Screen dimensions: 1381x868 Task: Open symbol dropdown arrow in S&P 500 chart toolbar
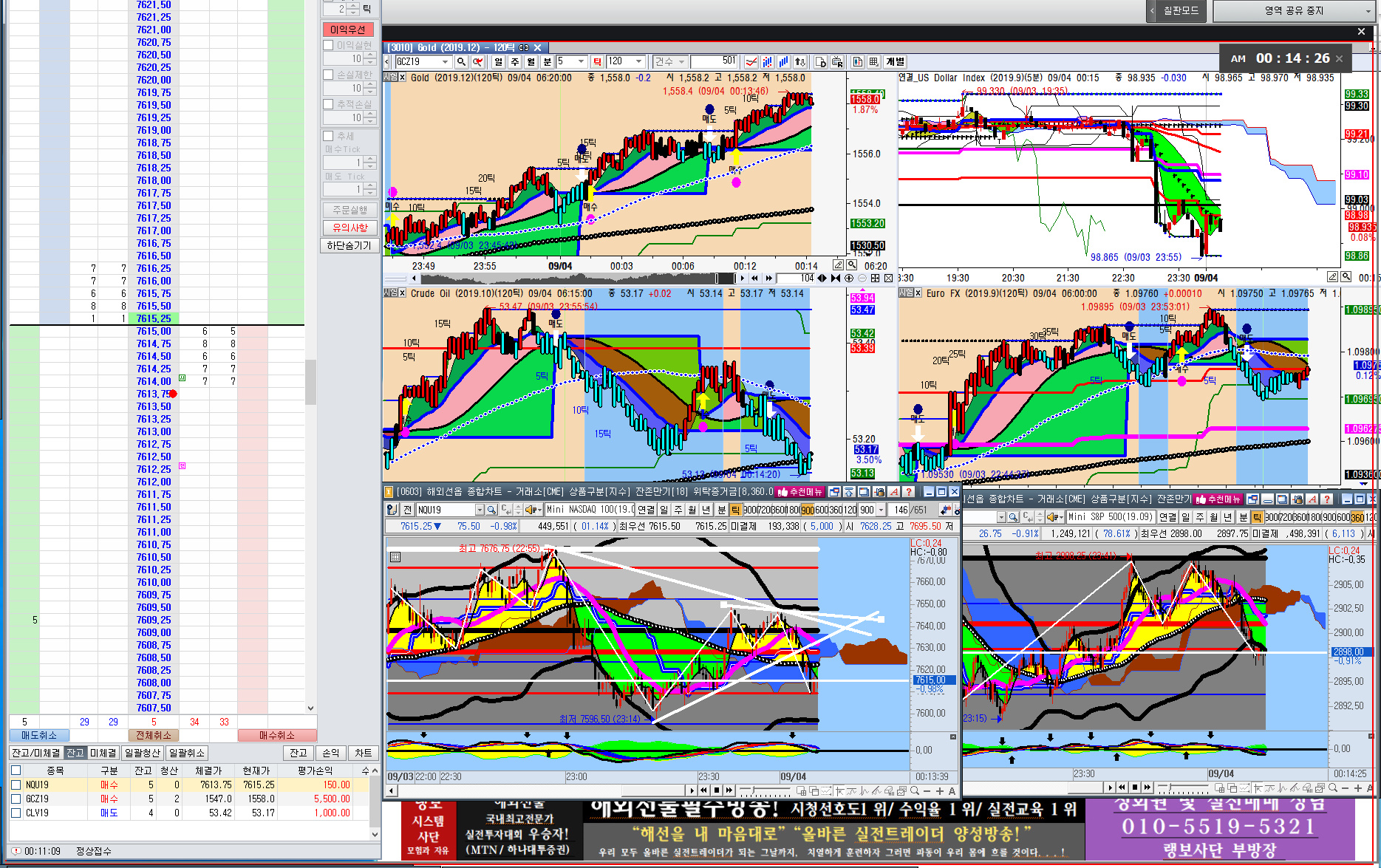click(1001, 517)
